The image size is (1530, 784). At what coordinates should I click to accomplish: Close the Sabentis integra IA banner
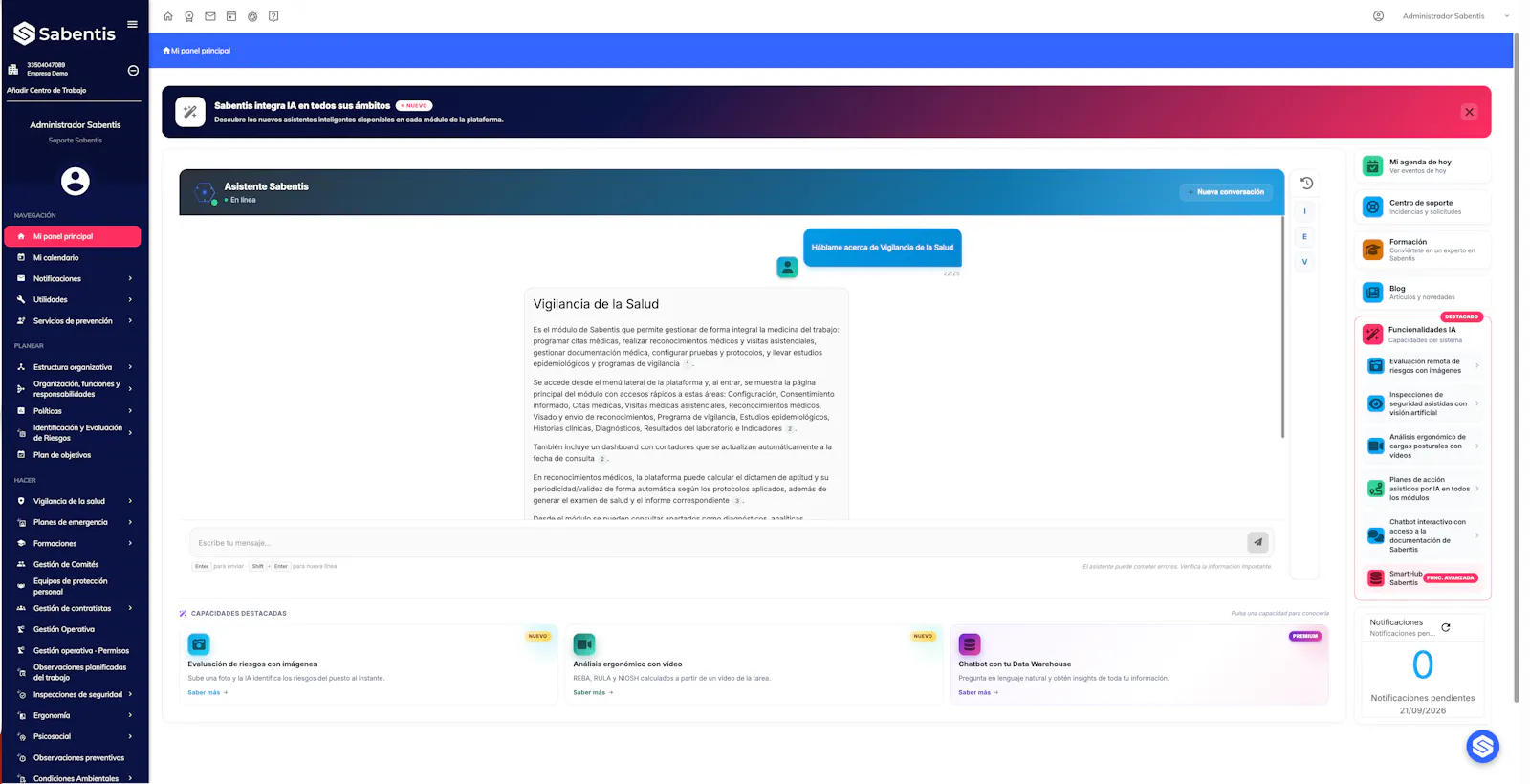pyautogui.click(x=1470, y=112)
